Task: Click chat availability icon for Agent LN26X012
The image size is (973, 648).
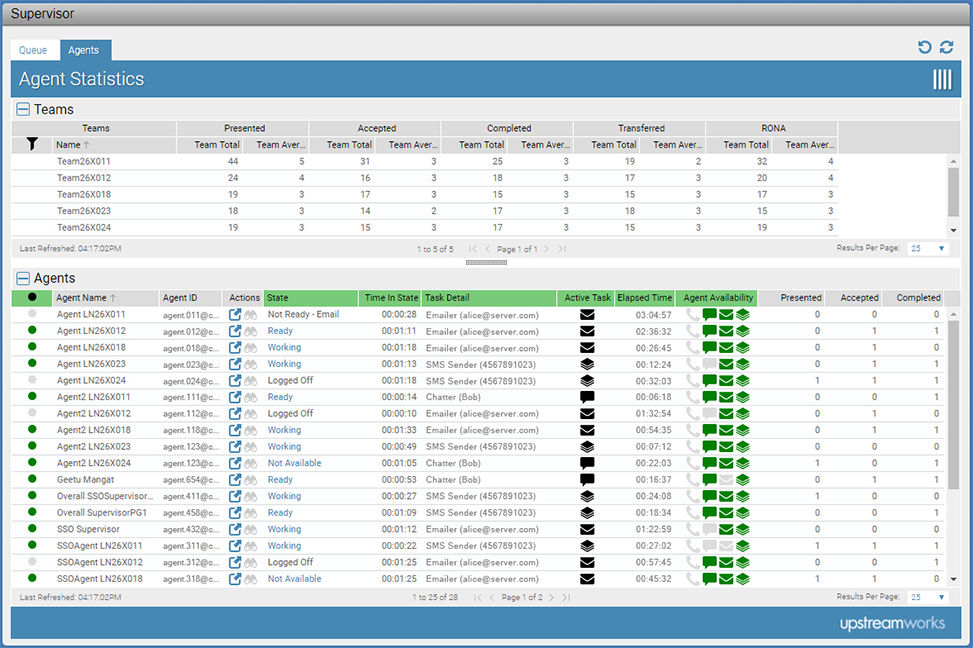Action: [x=709, y=331]
